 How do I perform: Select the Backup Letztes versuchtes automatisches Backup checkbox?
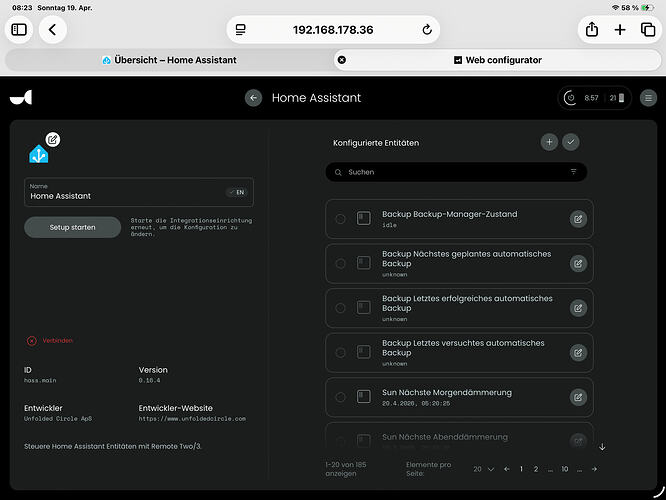(x=340, y=353)
